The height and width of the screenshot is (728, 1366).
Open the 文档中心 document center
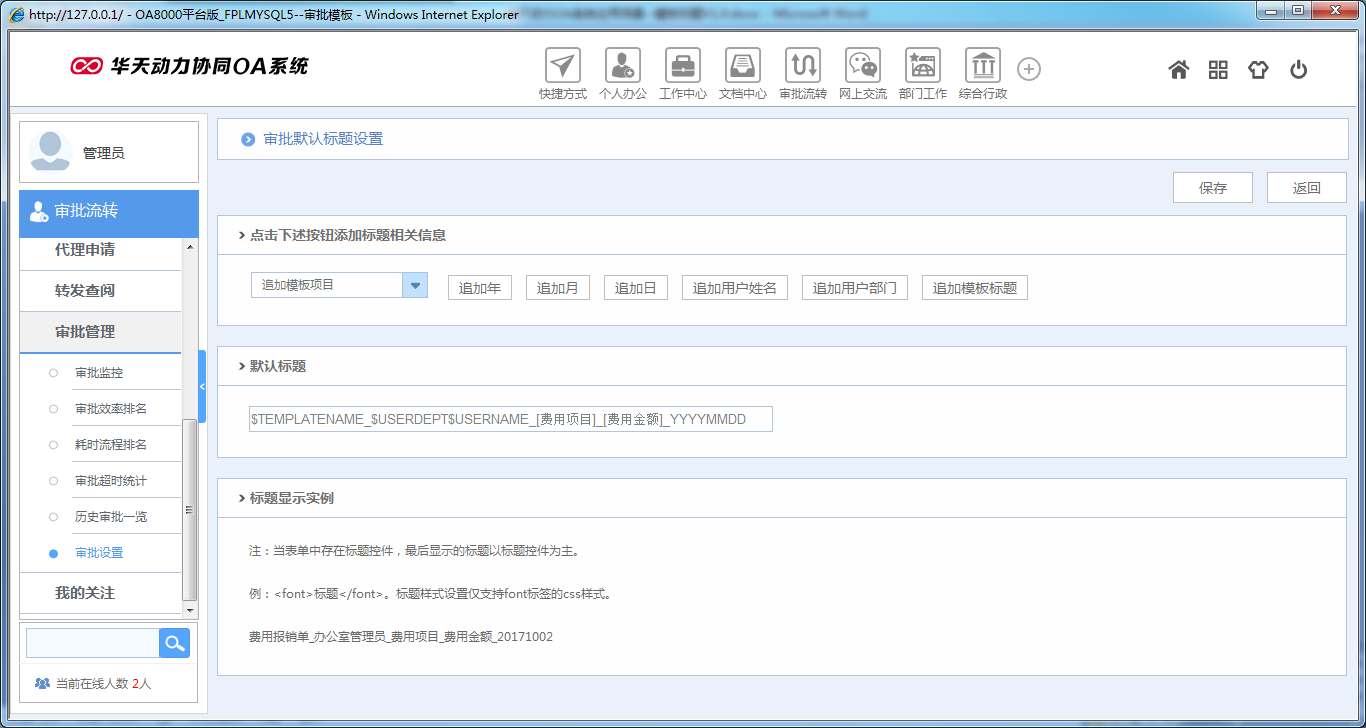click(742, 68)
